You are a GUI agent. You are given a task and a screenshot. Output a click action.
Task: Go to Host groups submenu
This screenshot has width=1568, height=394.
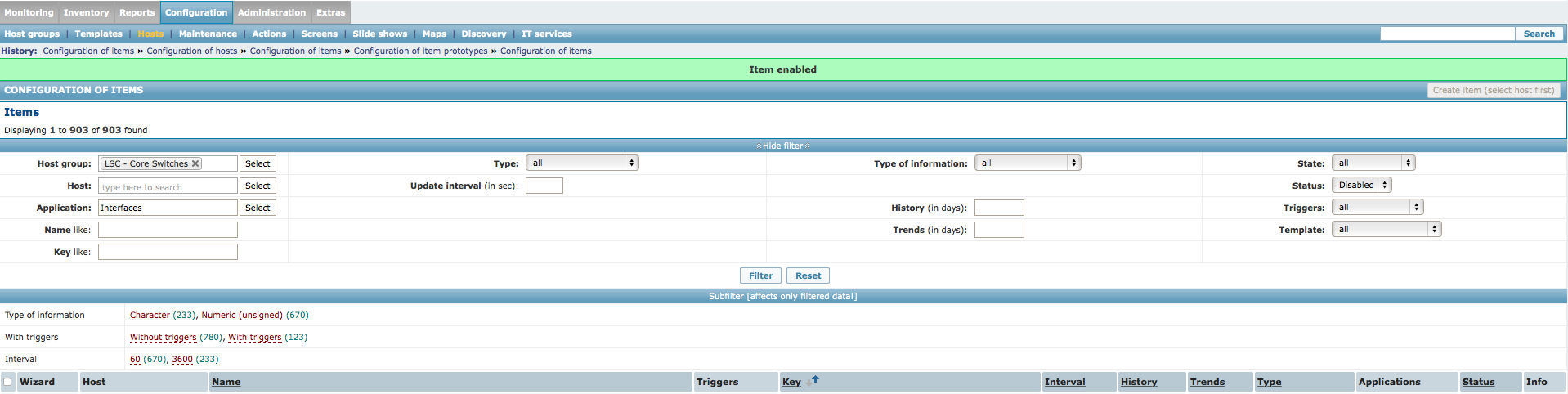click(x=32, y=34)
